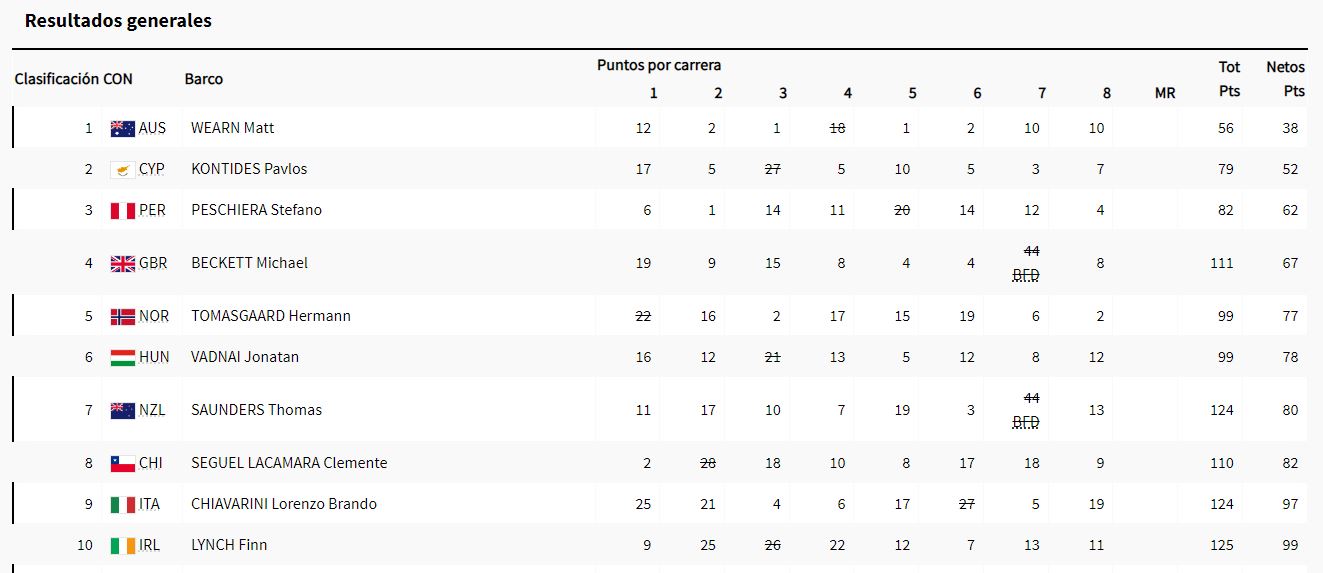Click the Chile flag icon next to CHI
Image resolution: width=1323 pixels, height=573 pixels.
122,463
